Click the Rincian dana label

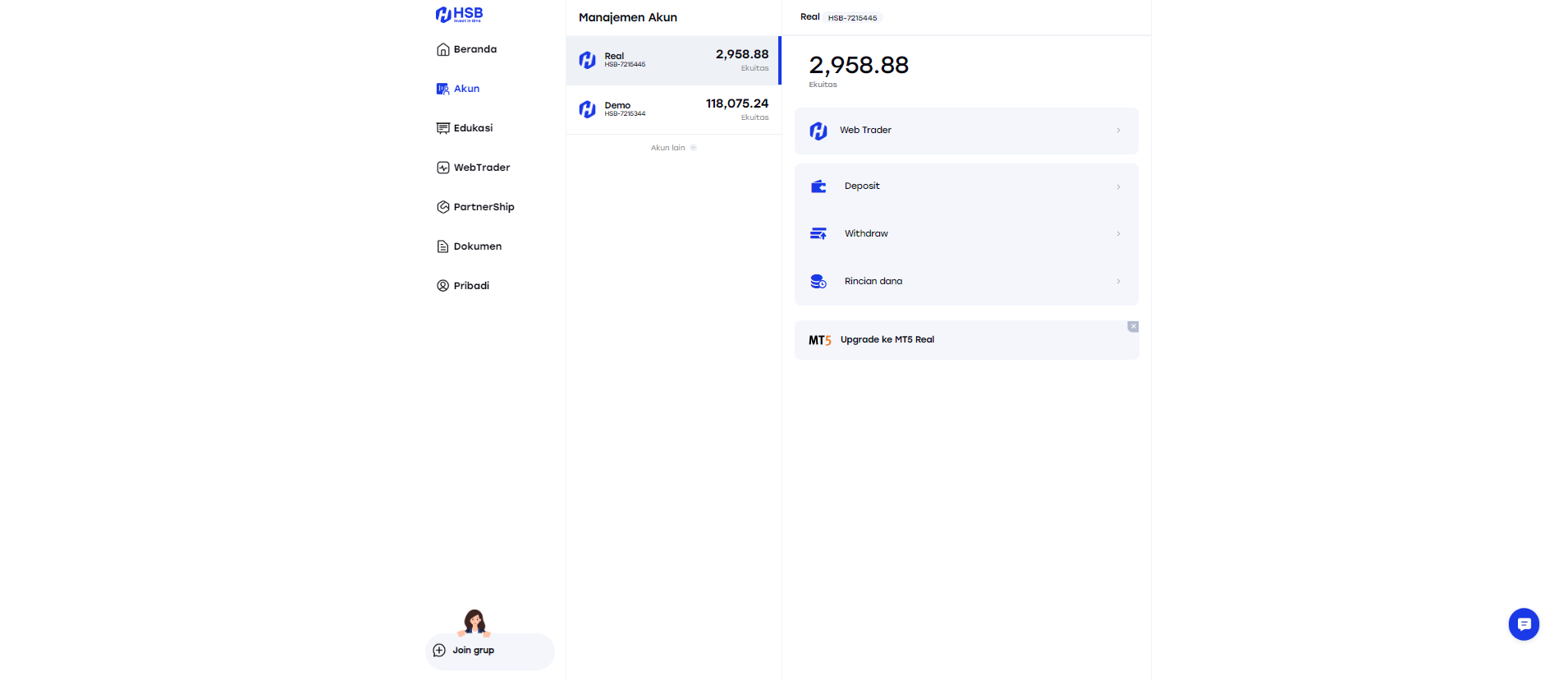(x=873, y=282)
